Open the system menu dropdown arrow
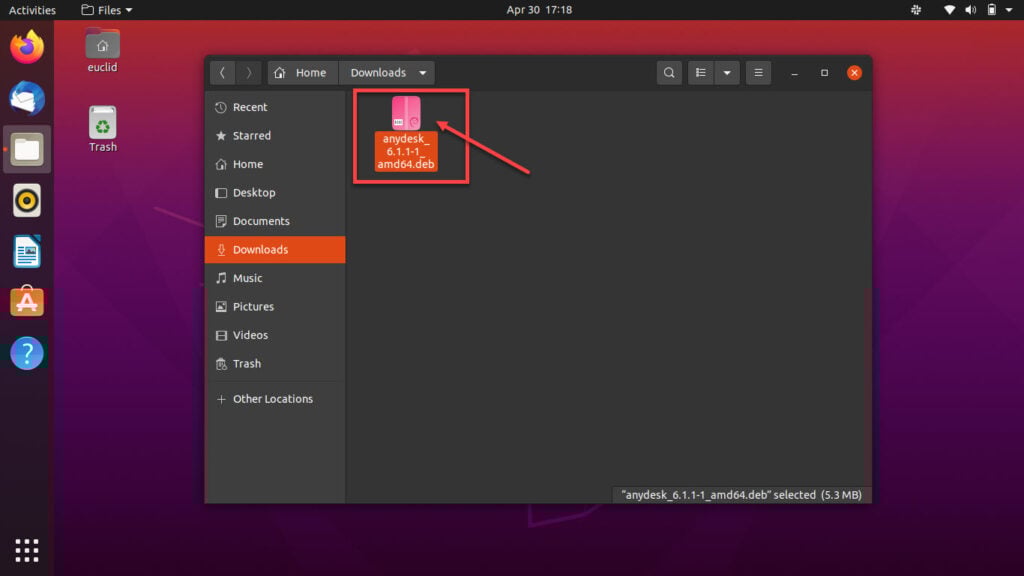Screen dimensions: 1024x576 1009,10
